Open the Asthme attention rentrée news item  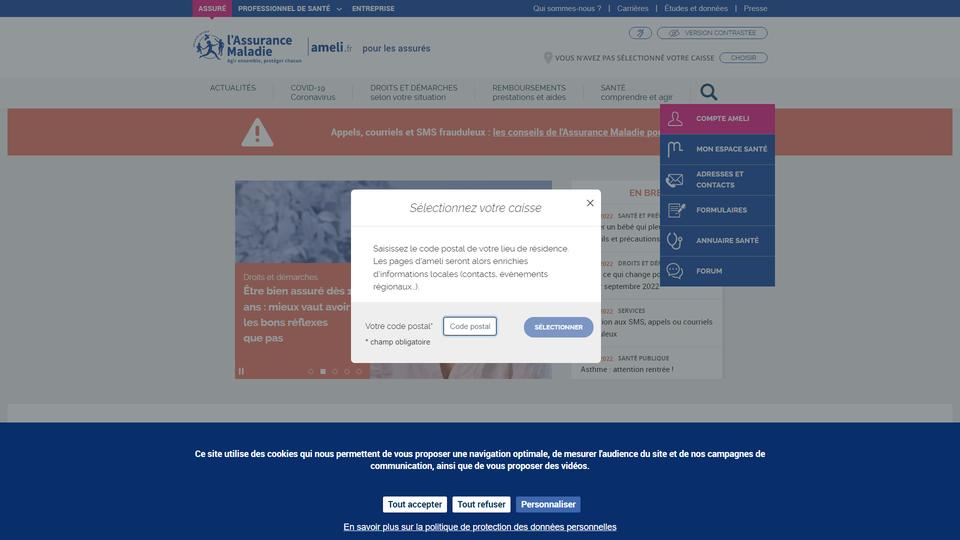(x=627, y=369)
